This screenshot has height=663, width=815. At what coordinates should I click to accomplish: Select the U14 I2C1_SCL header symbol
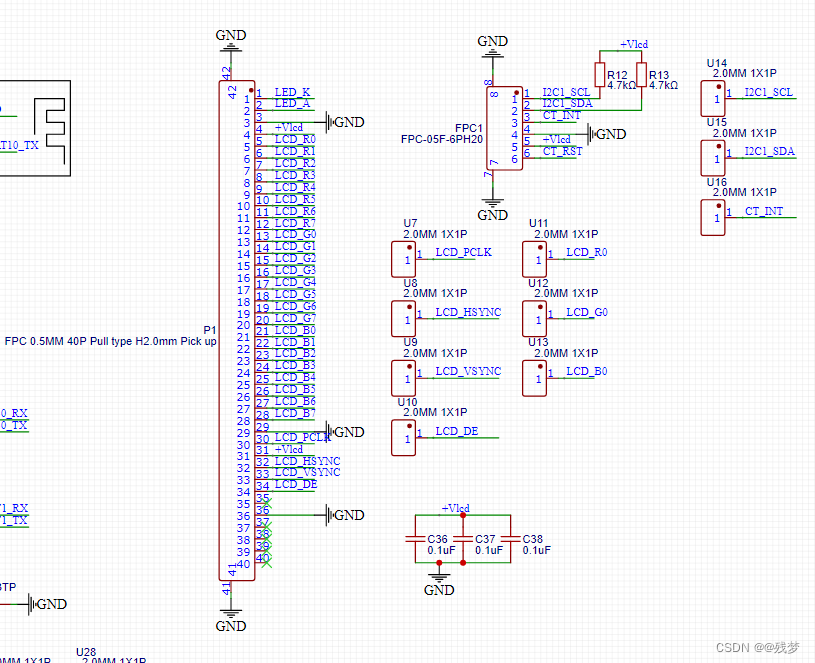(713, 99)
